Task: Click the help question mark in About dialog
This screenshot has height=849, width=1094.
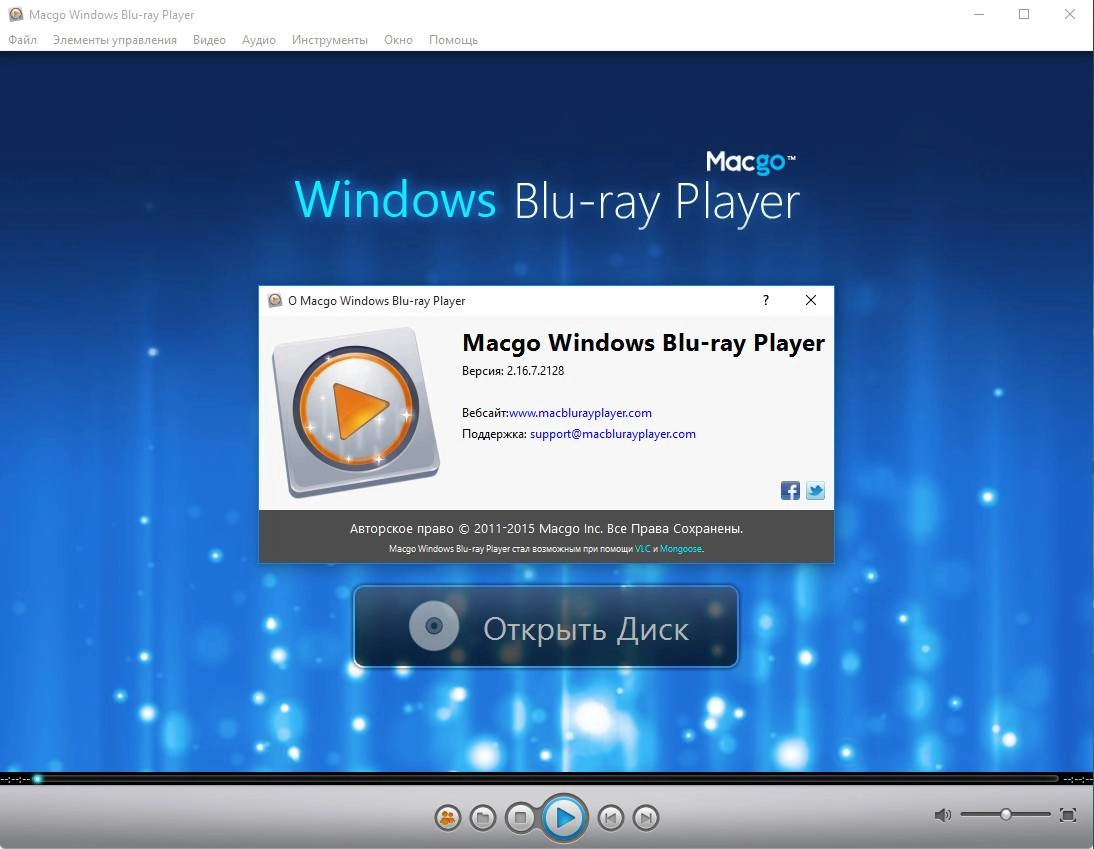Action: tap(766, 300)
